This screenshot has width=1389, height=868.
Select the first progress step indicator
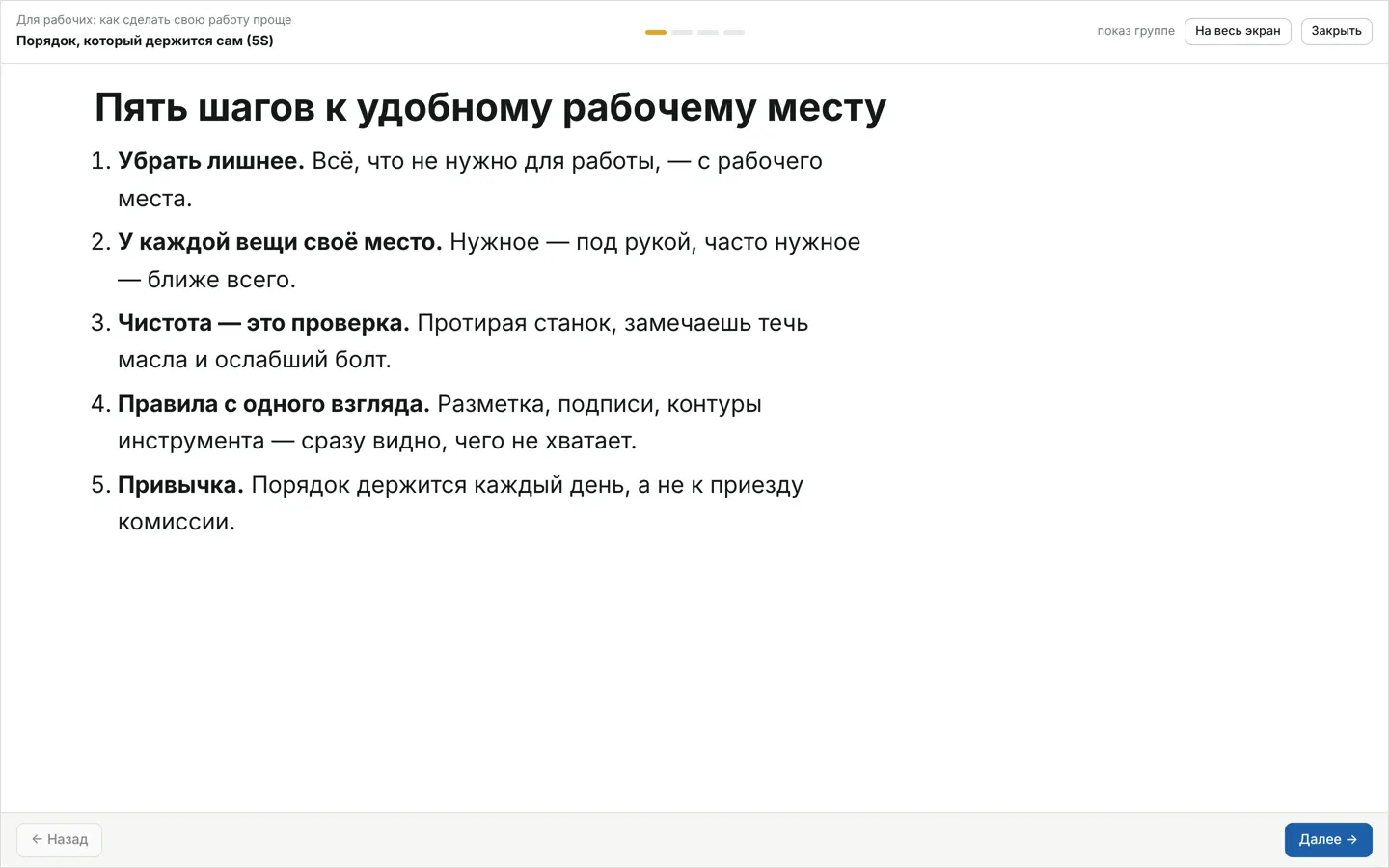pos(656,32)
